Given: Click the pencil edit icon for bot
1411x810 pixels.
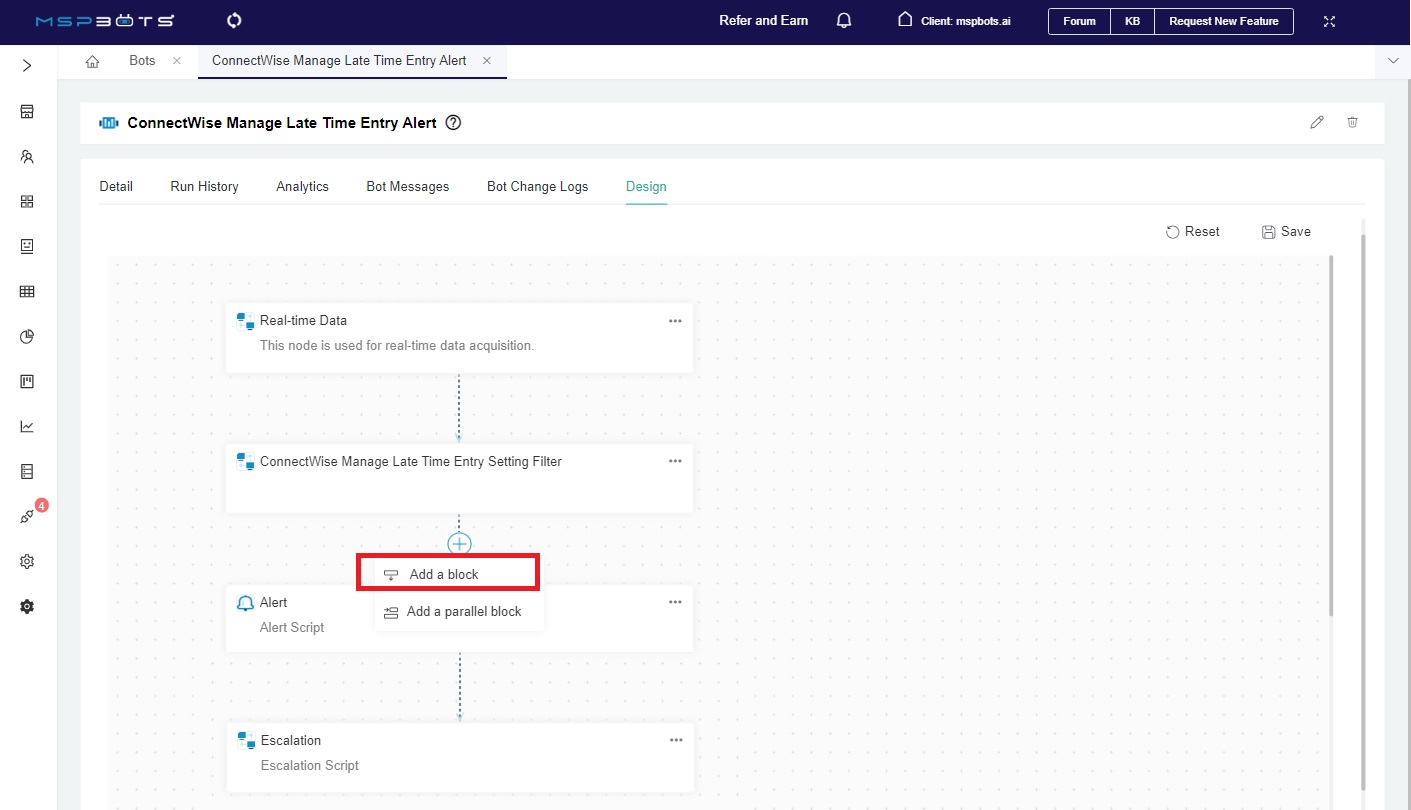Looking at the screenshot, I should (1317, 122).
